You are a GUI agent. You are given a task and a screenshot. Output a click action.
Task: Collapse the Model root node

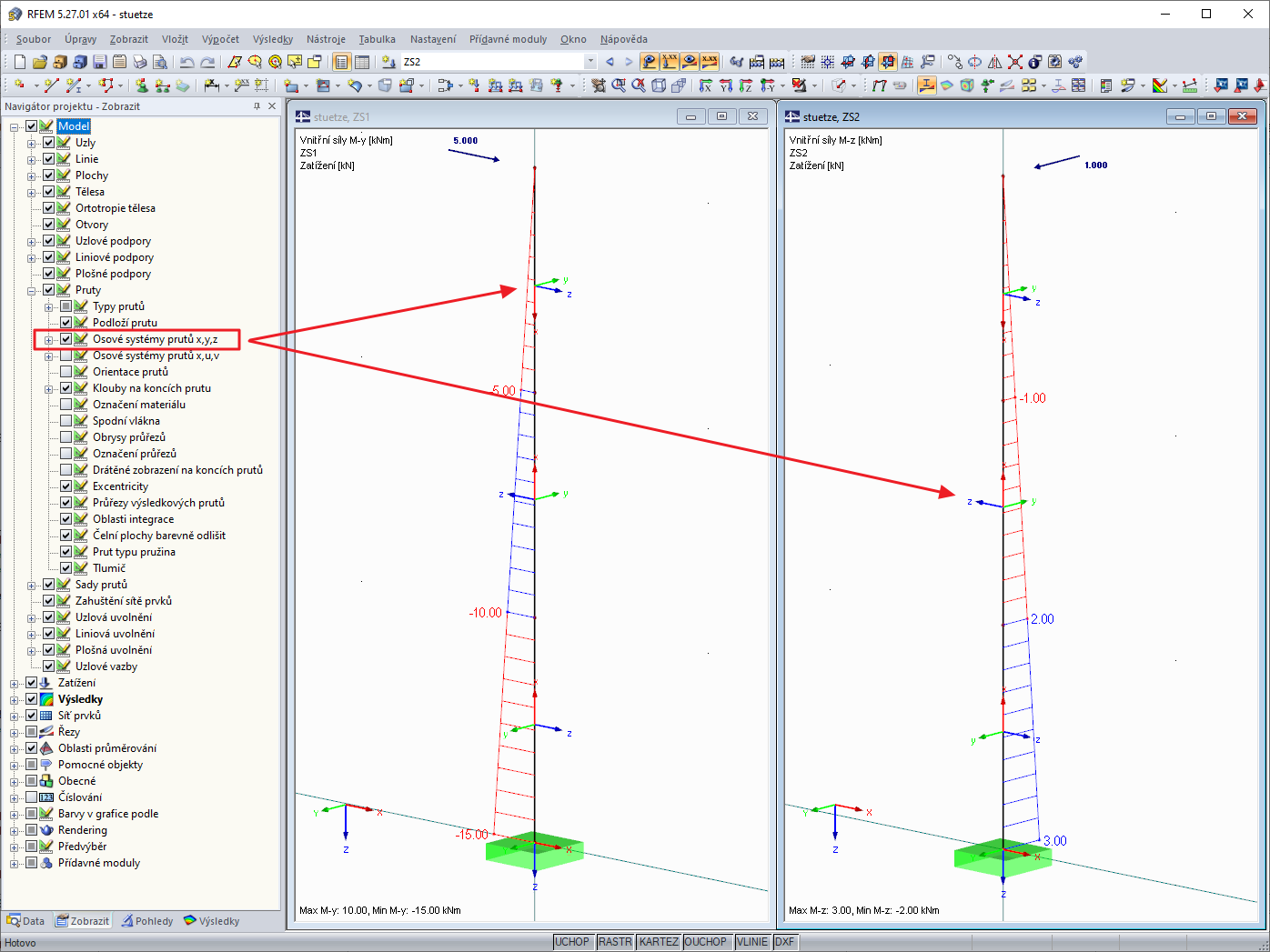pos(15,127)
